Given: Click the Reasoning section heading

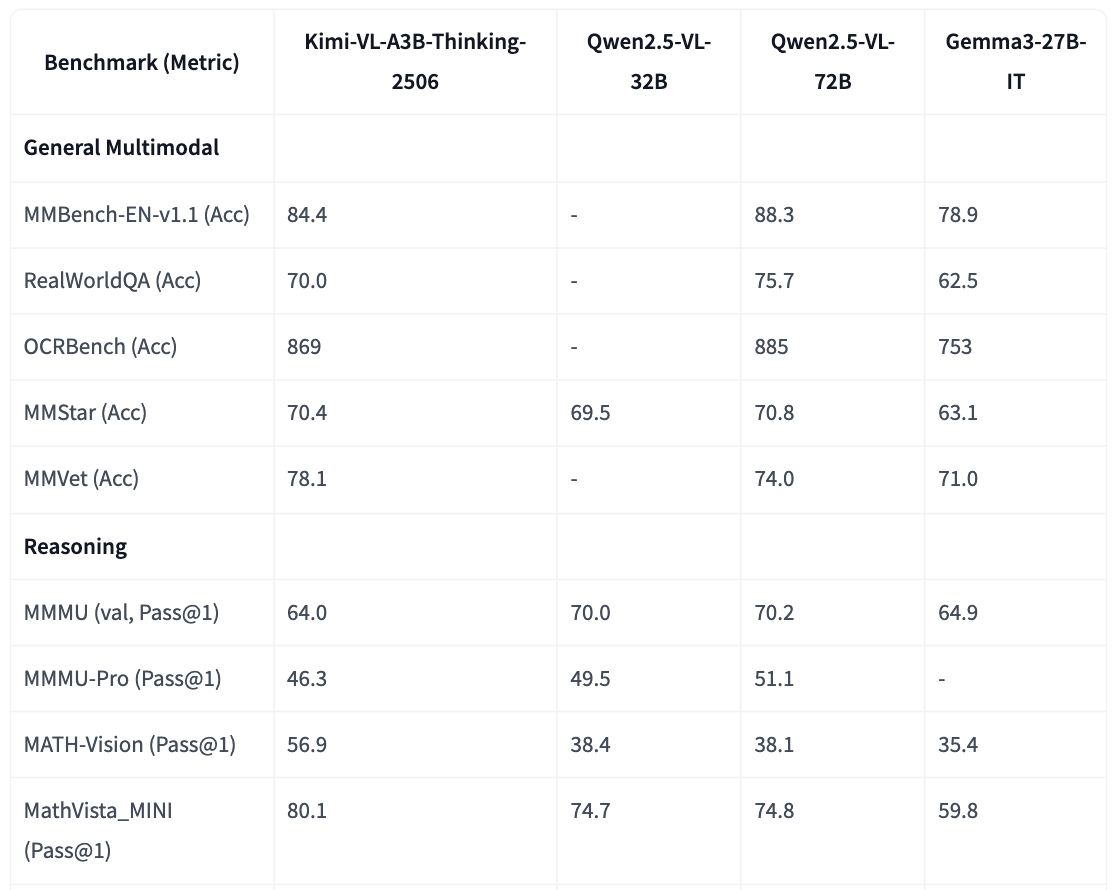Looking at the screenshot, I should (x=75, y=547).
